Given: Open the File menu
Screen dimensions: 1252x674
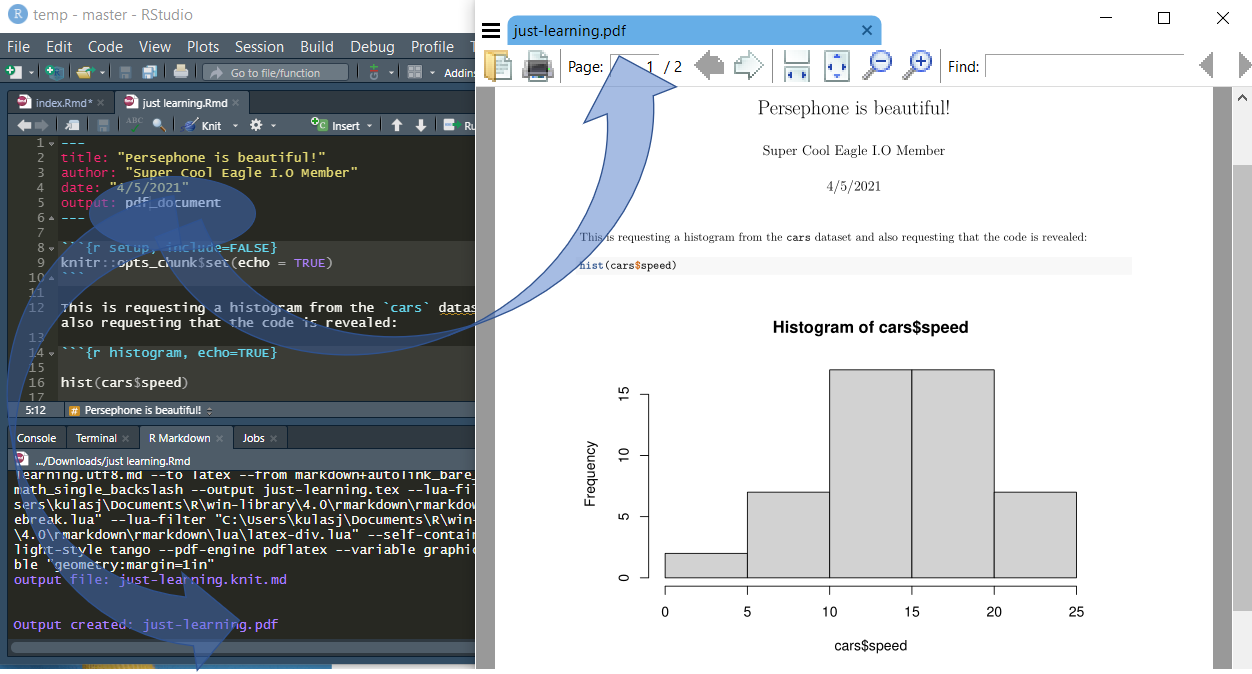Looking at the screenshot, I should click(x=18, y=47).
